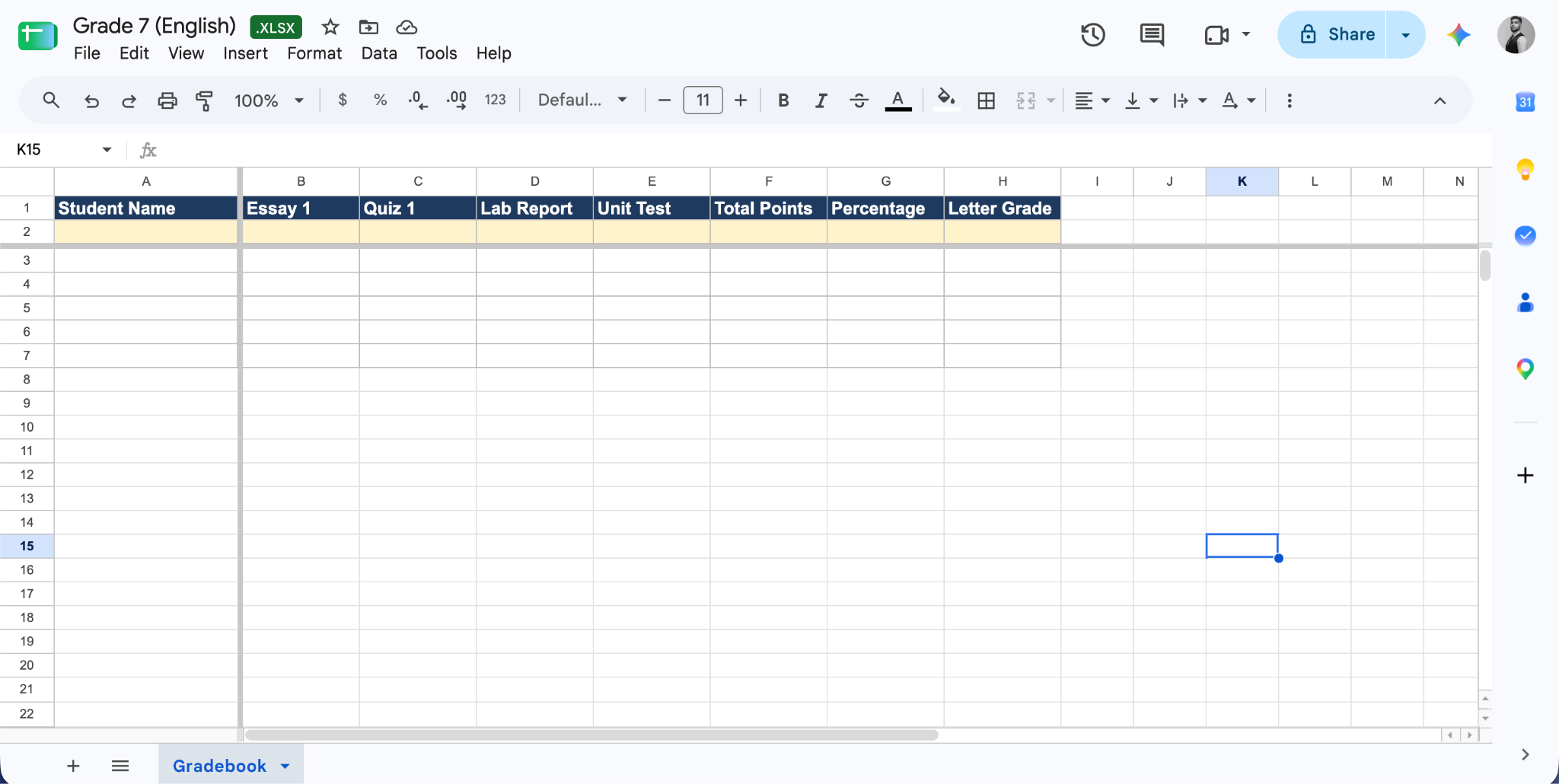Toggle bold formatting
Screen dimensions: 1559x784
783,100
